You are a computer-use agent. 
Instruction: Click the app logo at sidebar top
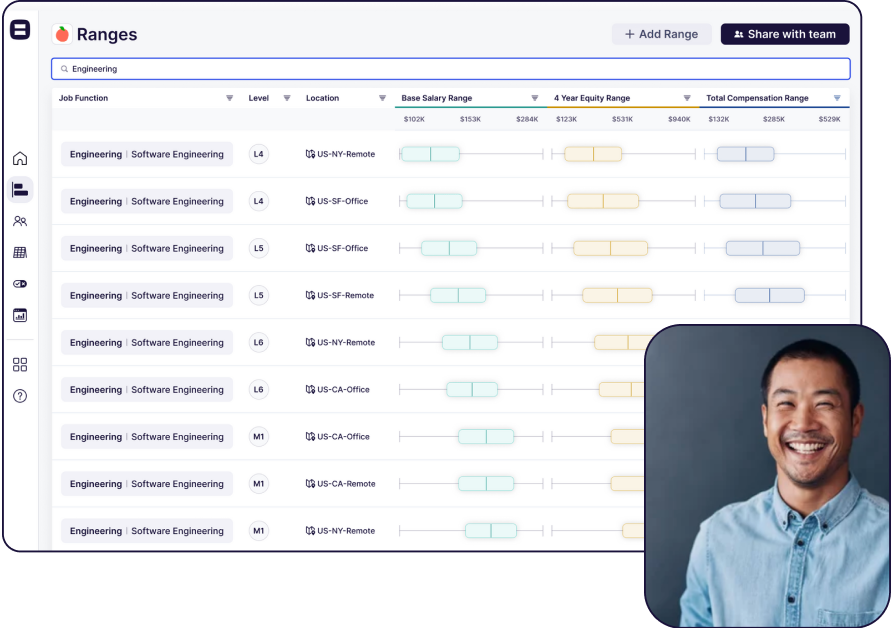coord(20,30)
